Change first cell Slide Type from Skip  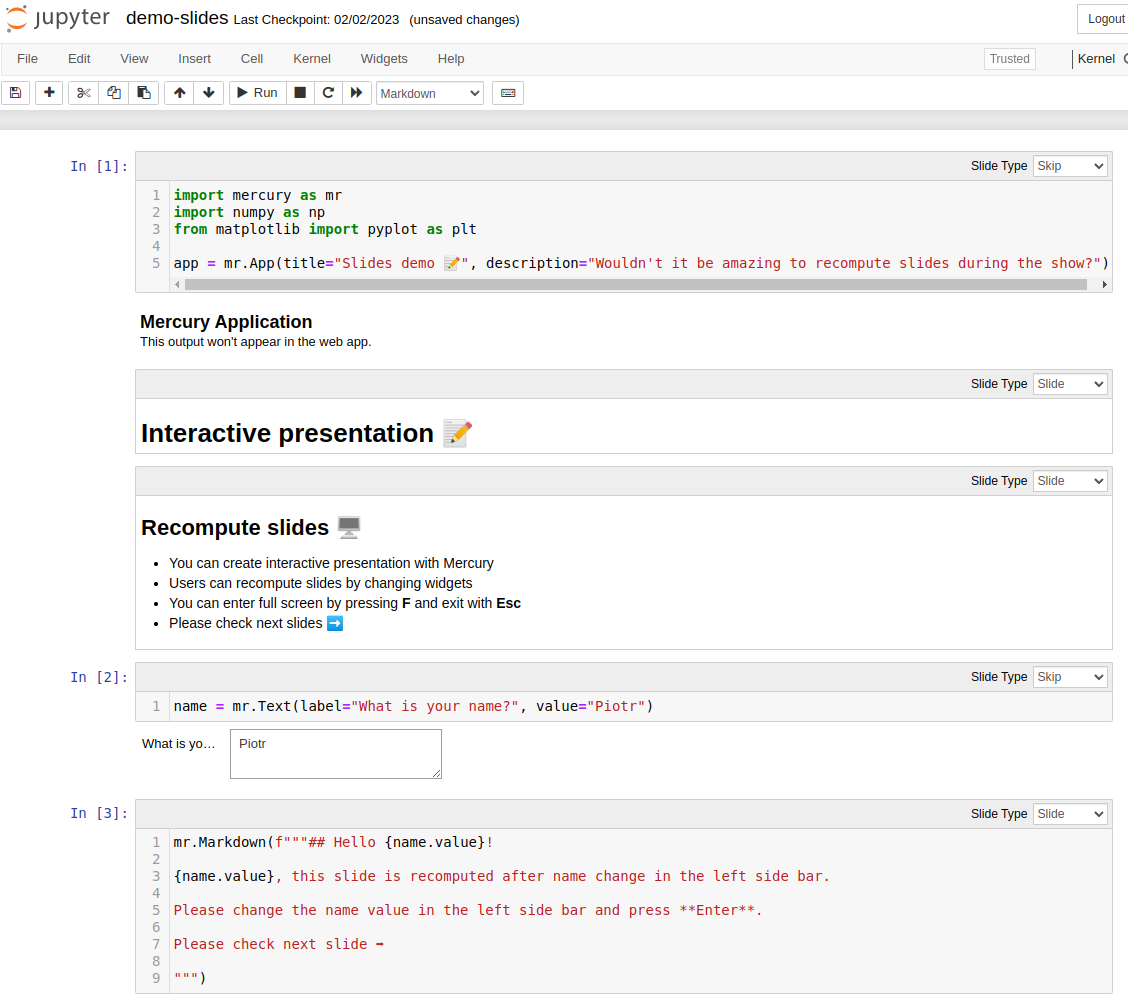(1070, 165)
